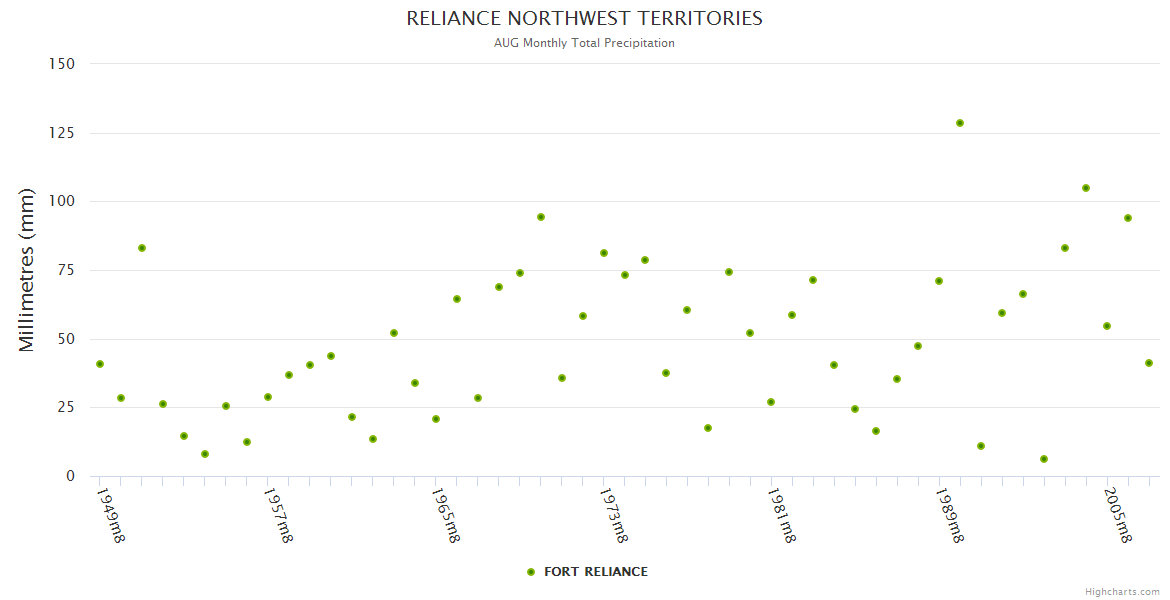Image resolution: width=1170 pixels, height=600 pixels.
Task: Click the 150 y-axis tick label
Action: (x=62, y=64)
